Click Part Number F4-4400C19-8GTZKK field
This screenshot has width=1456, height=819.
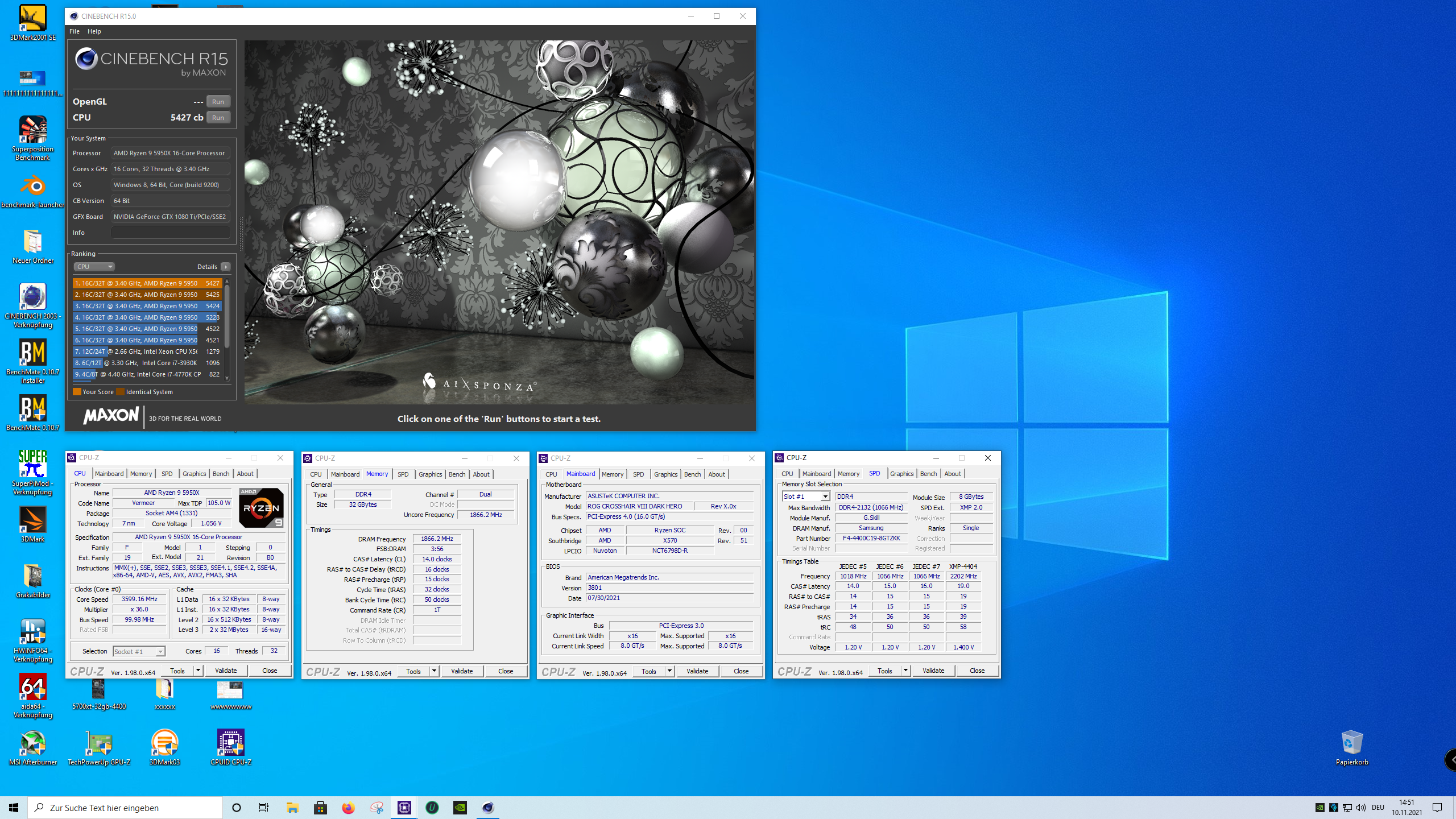click(871, 538)
